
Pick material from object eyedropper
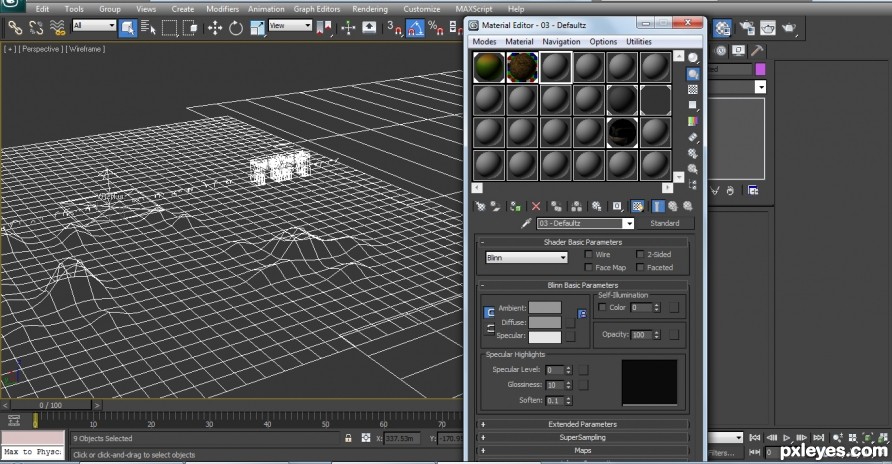(x=526, y=223)
